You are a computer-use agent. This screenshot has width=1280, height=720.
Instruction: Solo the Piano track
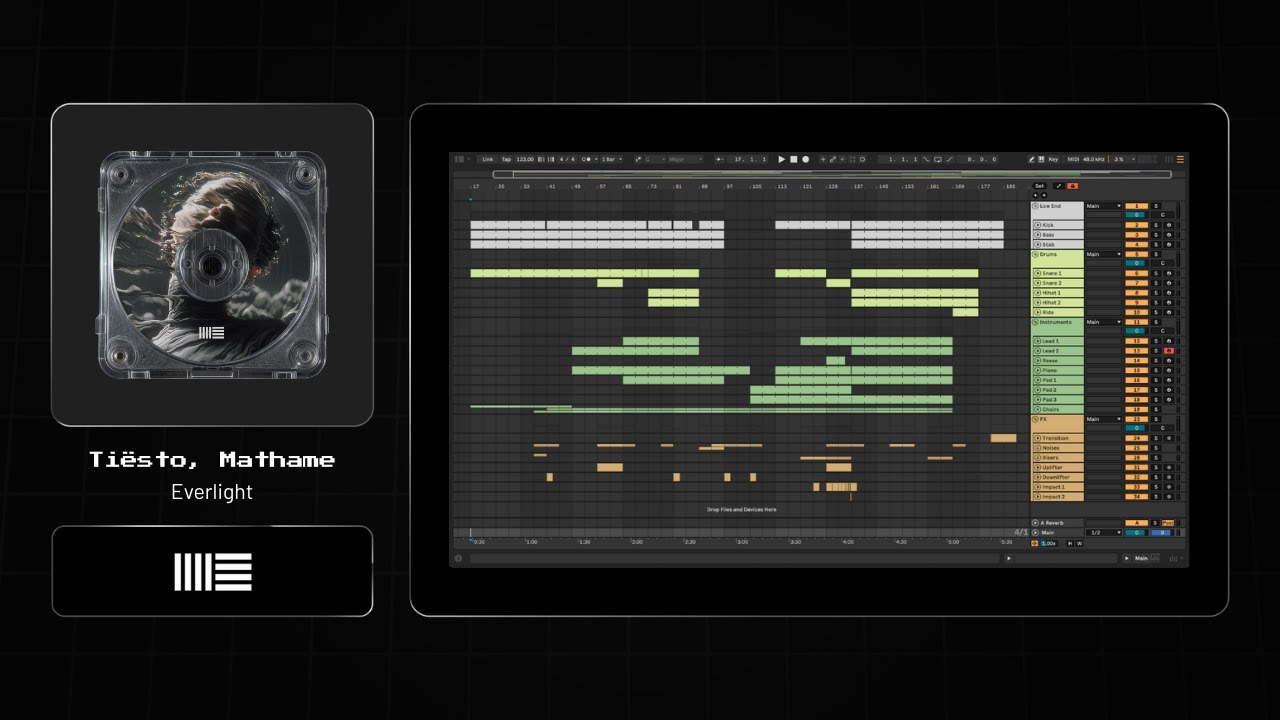click(x=1156, y=370)
